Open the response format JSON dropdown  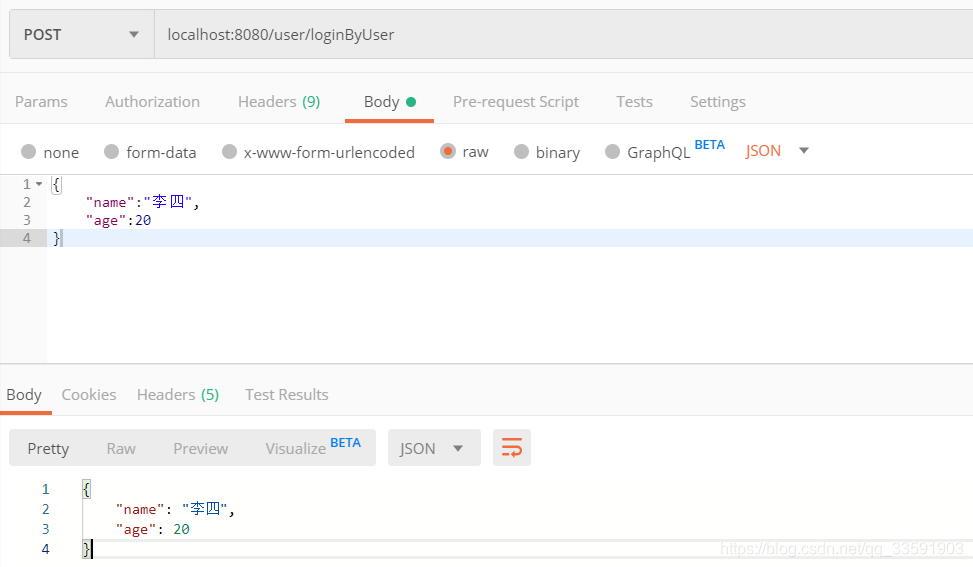pyautogui.click(x=434, y=448)
